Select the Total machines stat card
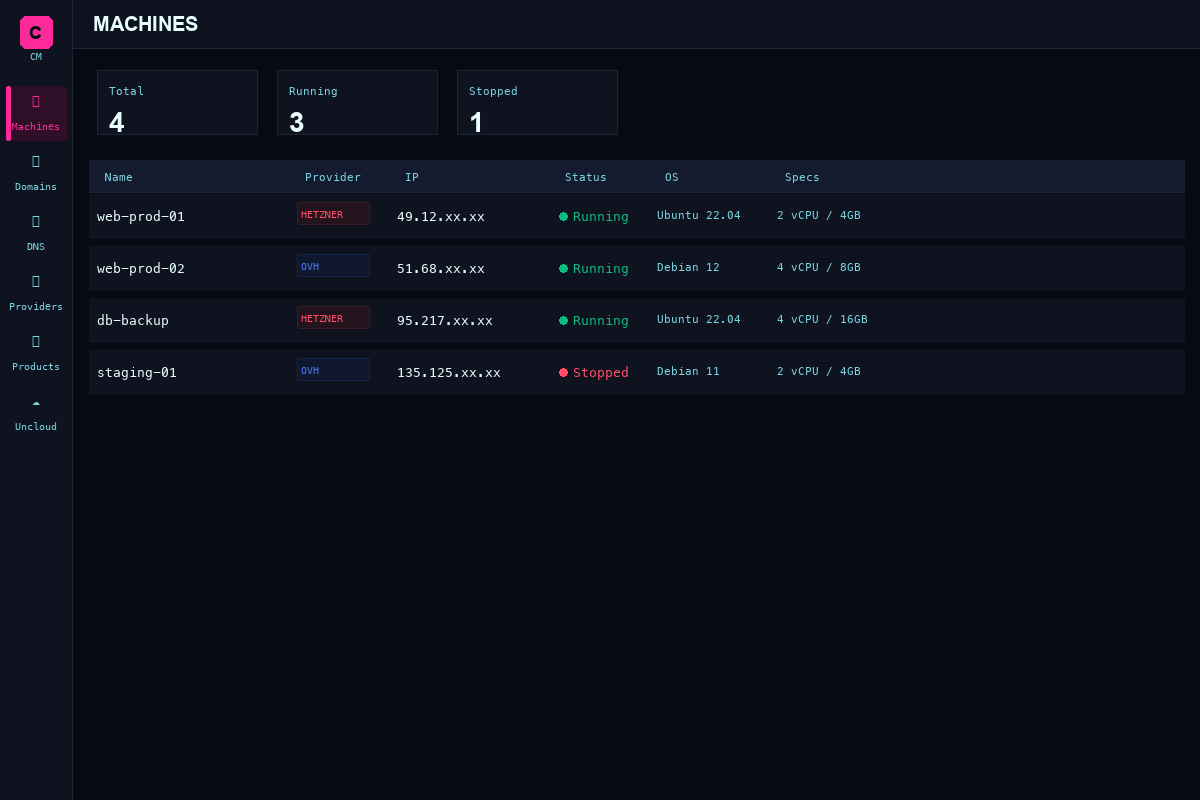The width and height of the screenshot is (1200, 800). click(x=177, y=102)
